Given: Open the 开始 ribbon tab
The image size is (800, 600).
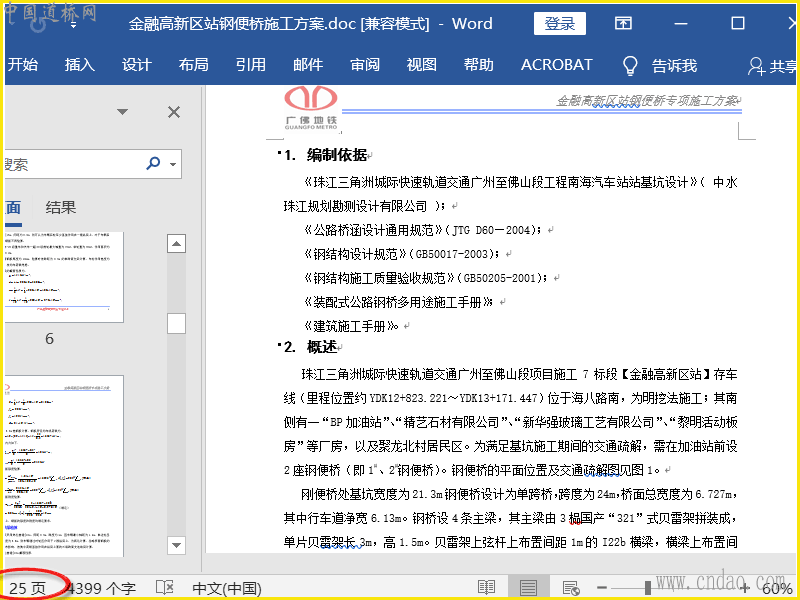Looking at the screenshot, I should [x=22, y=65].
